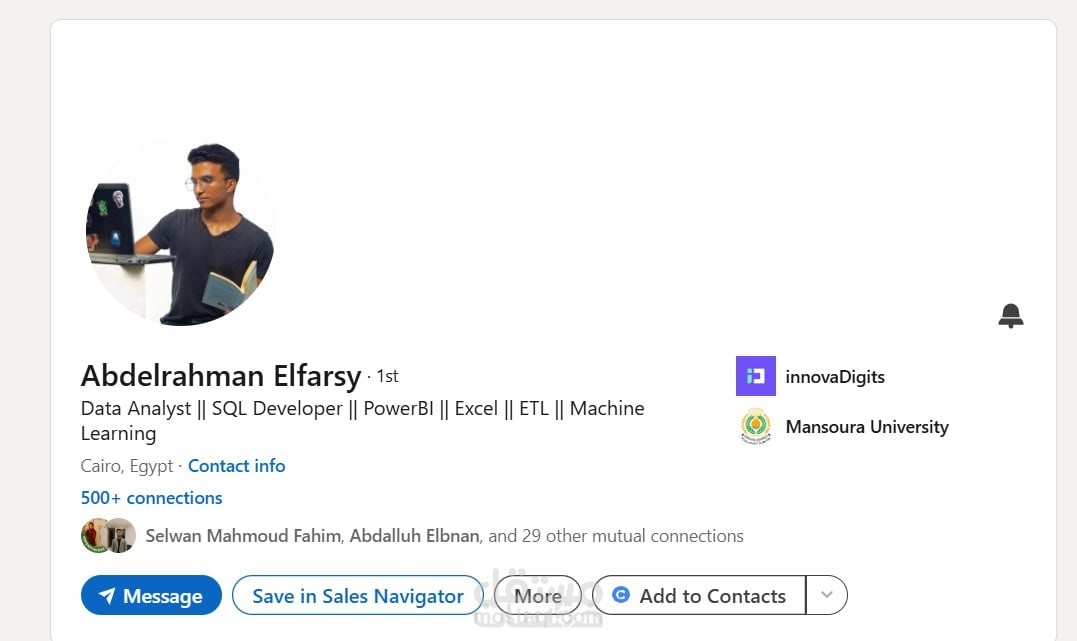This screenshot has height=641, width=1077.
Task: Click the Message button
Action: (151, 595)
